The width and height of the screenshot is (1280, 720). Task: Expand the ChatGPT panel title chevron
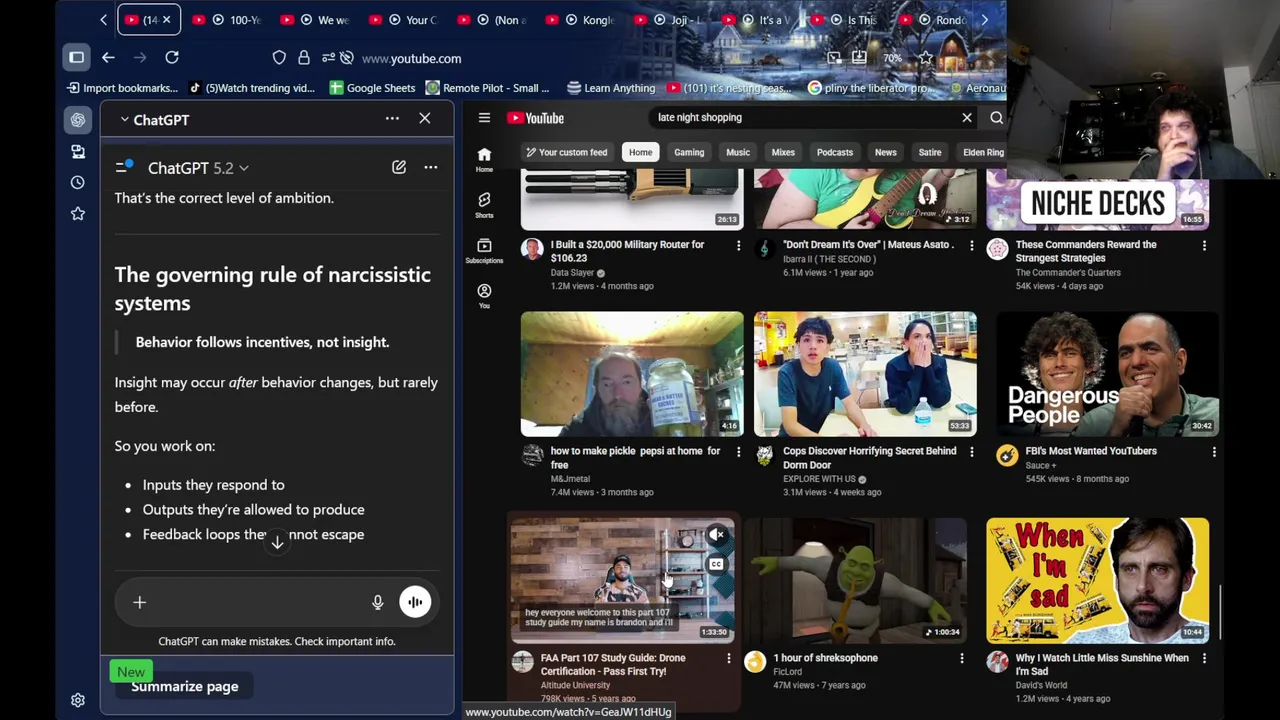tap(124, 120)
